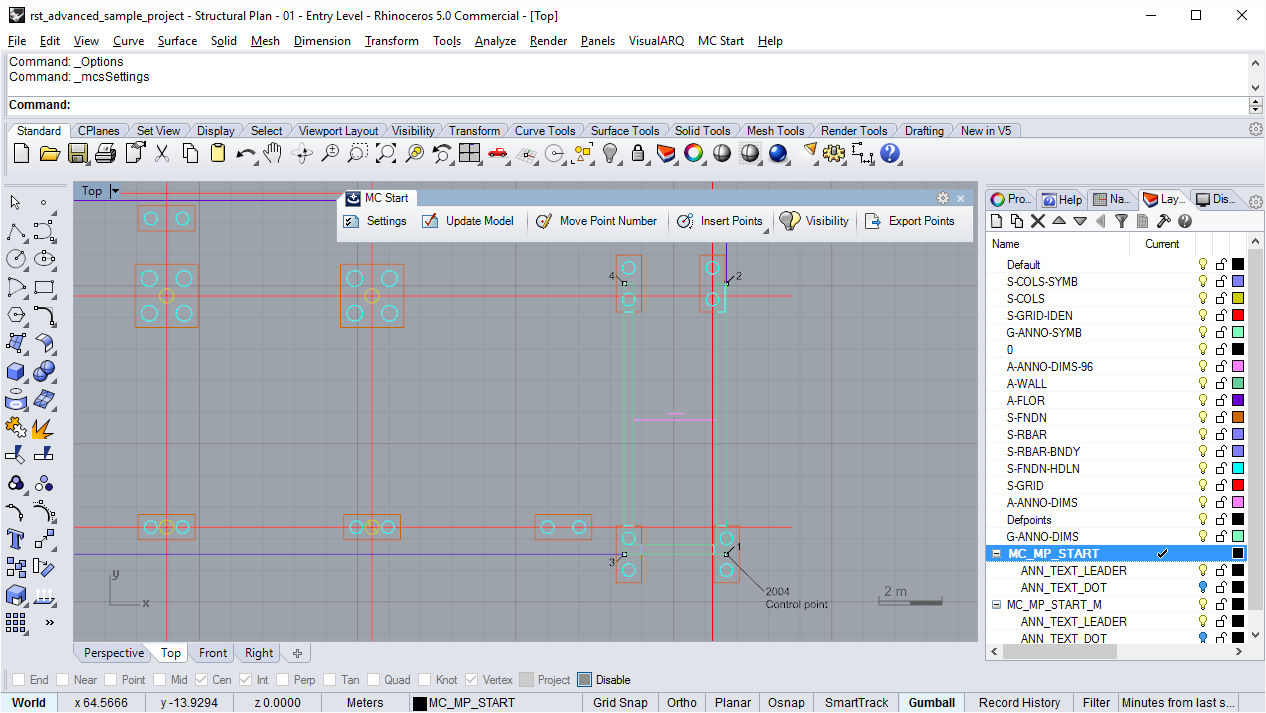The width and height of the screenshot is (1266, 713).
Task: Disable the Cen osnap checkbox
Action: point(201,680)
